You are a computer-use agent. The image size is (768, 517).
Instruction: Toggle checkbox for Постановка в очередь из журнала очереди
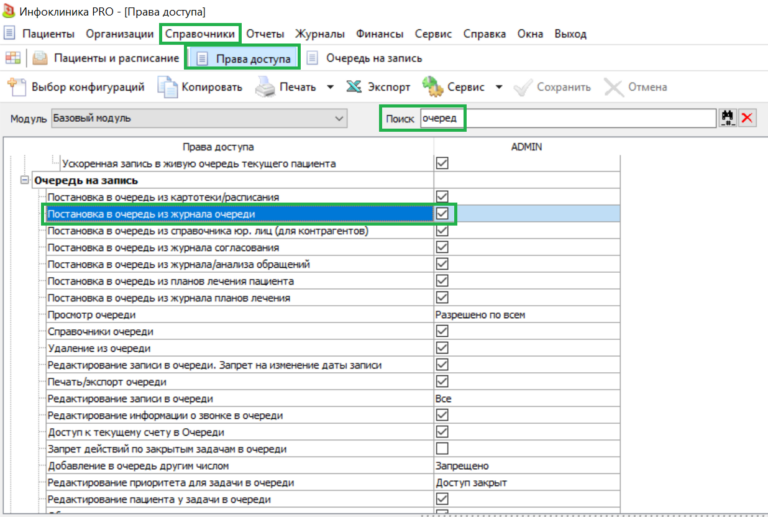pos(442,213)
